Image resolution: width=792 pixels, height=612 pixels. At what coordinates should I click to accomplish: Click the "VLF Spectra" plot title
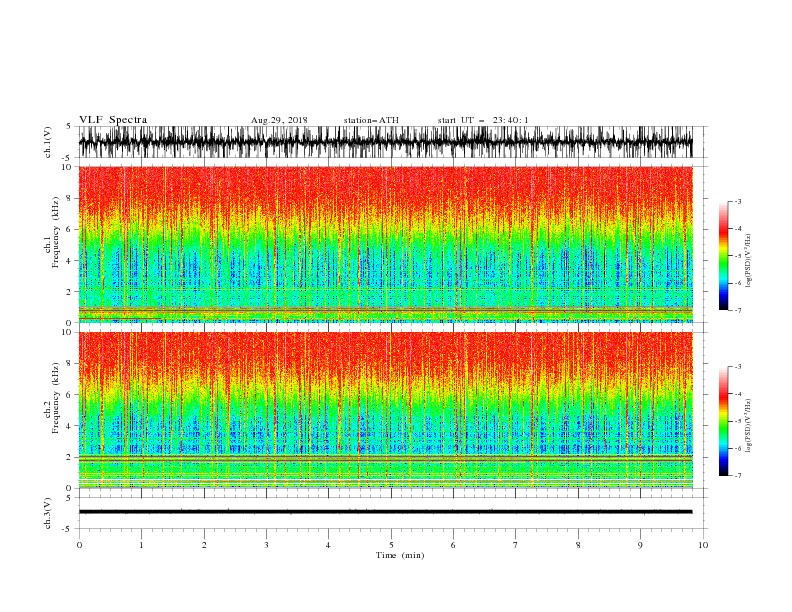click(113, 120)
